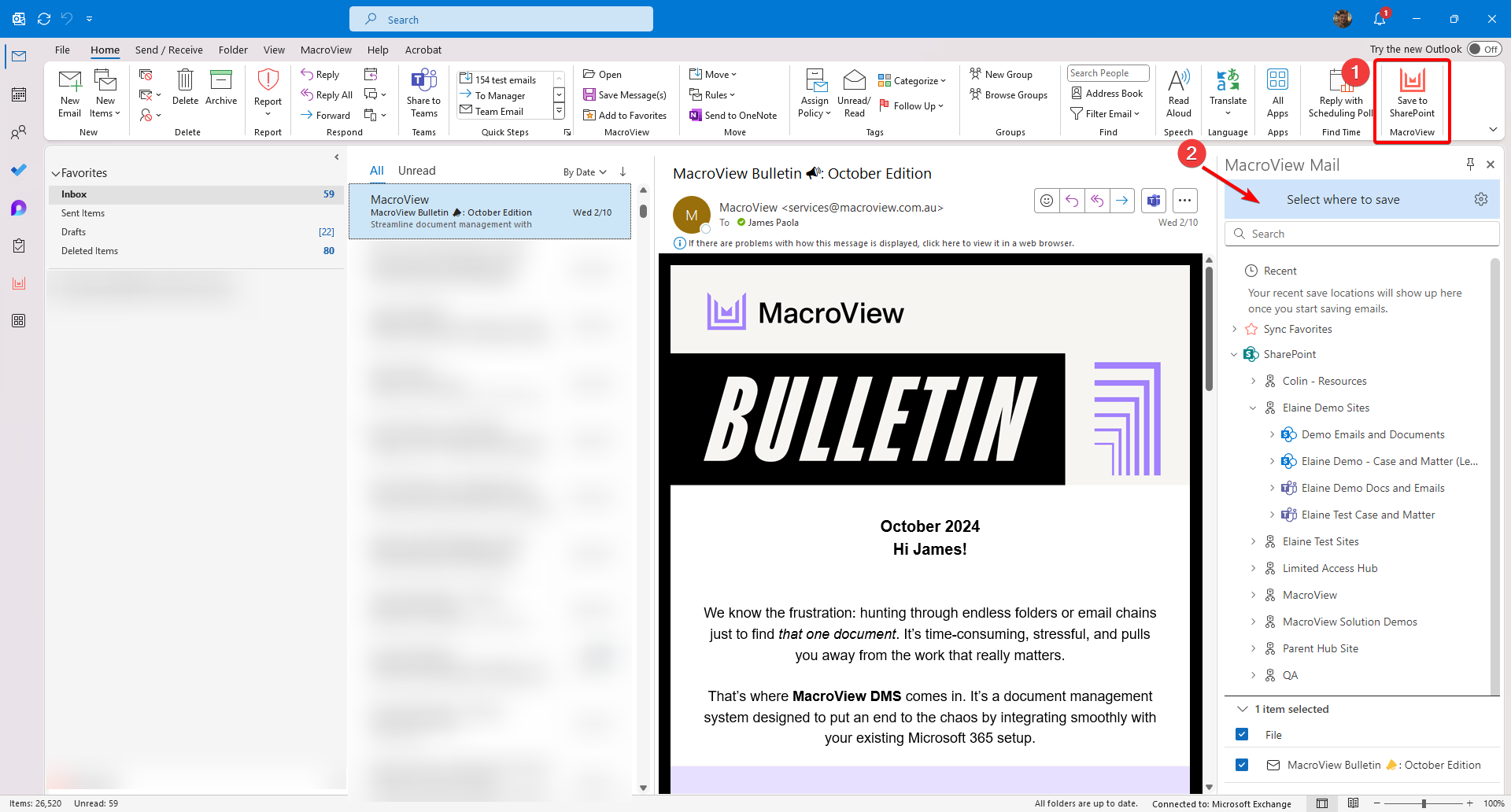
Task: Open the Acrobat ribbon tab
Action: pyautogui.click(x=423, y=50)
